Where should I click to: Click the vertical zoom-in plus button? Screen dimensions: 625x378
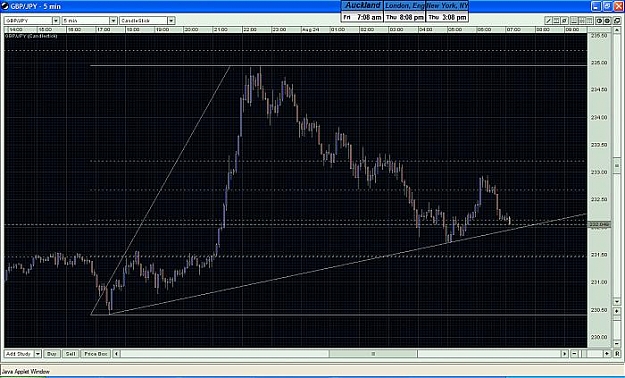pyautogui.click(x=617, y=311)
